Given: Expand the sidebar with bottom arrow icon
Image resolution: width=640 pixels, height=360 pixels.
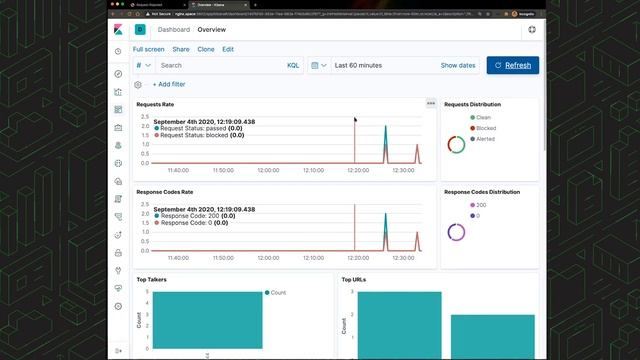Looking at the screenshot, I should coord(118,351).
